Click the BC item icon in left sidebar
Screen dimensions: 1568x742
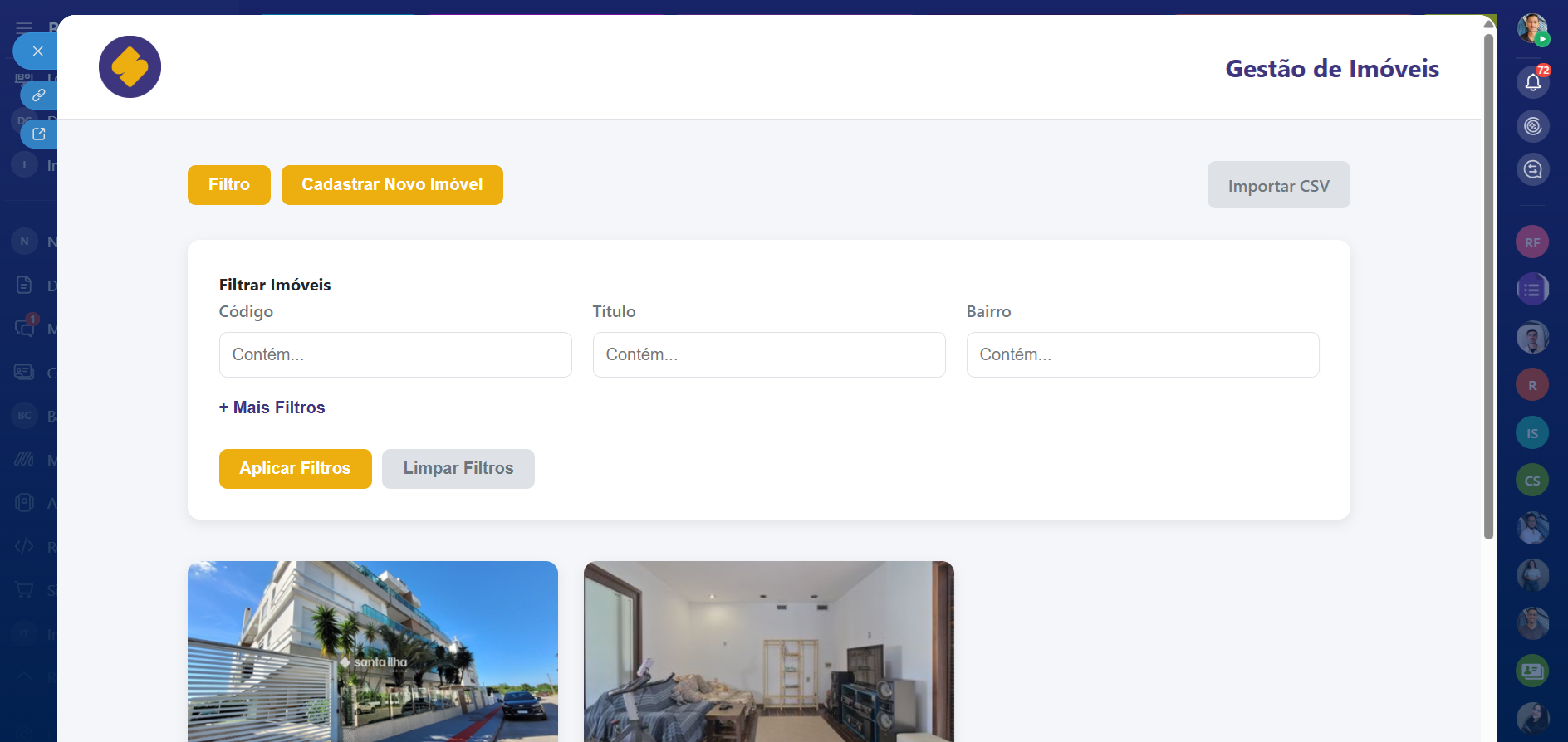tap(24, 416)
